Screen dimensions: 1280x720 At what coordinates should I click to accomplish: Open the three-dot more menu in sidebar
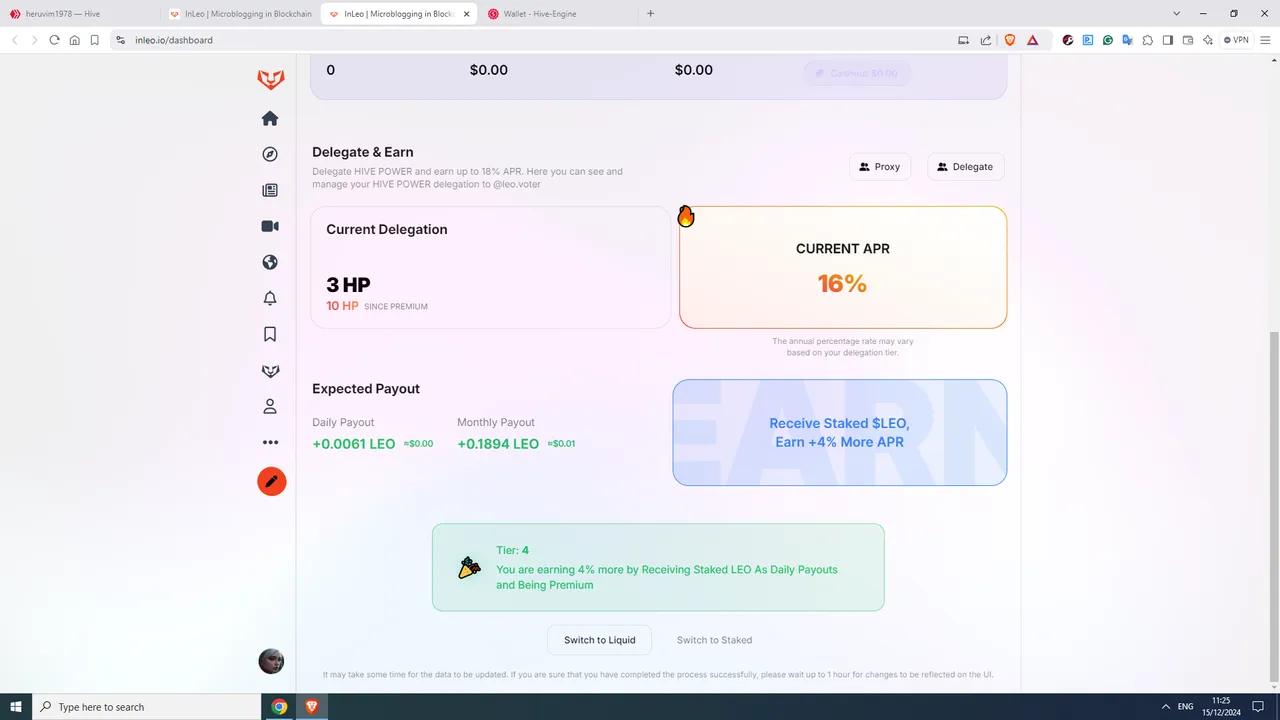(x=270, y=442)
